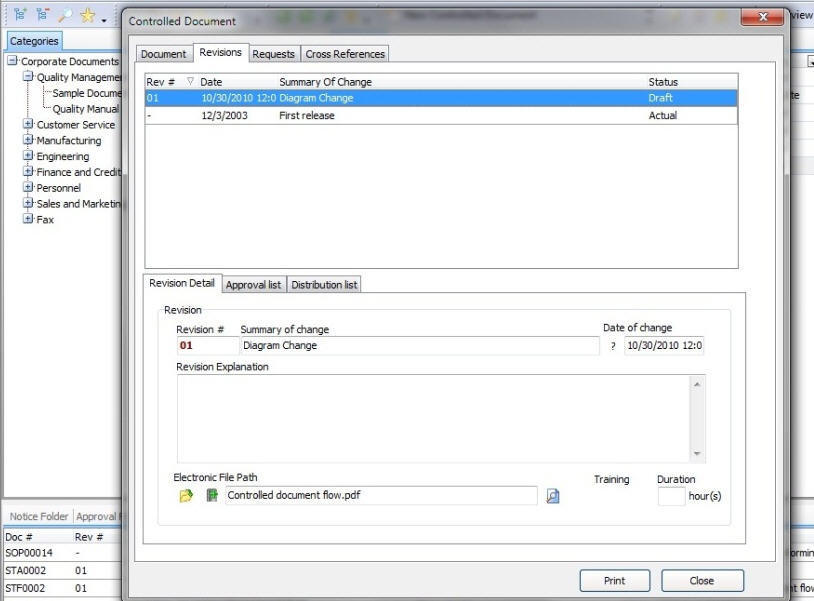
Task: Expand the Personnel tree node
Action: 28,187
